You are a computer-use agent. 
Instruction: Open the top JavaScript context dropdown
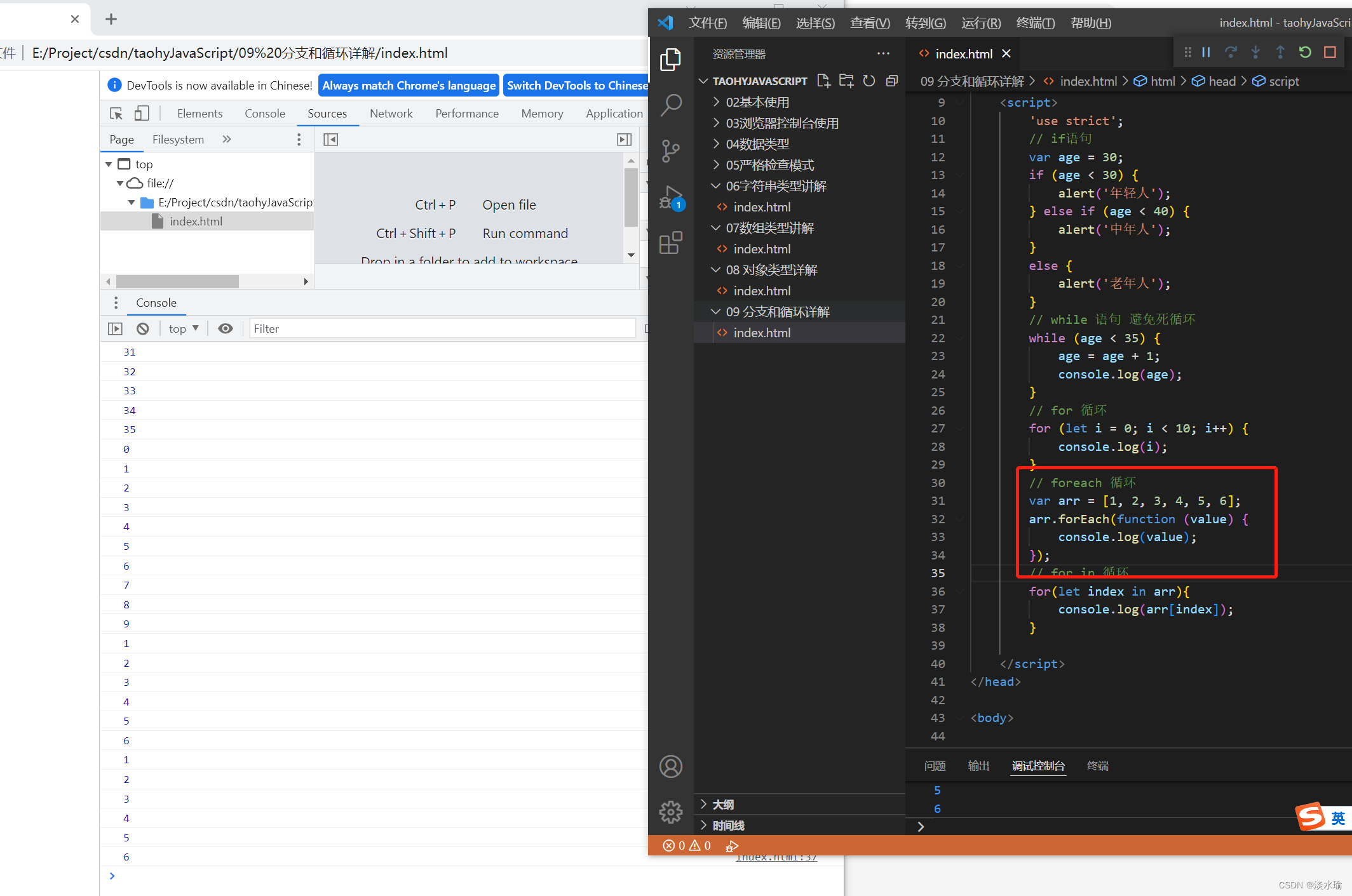tap(184, 328)
